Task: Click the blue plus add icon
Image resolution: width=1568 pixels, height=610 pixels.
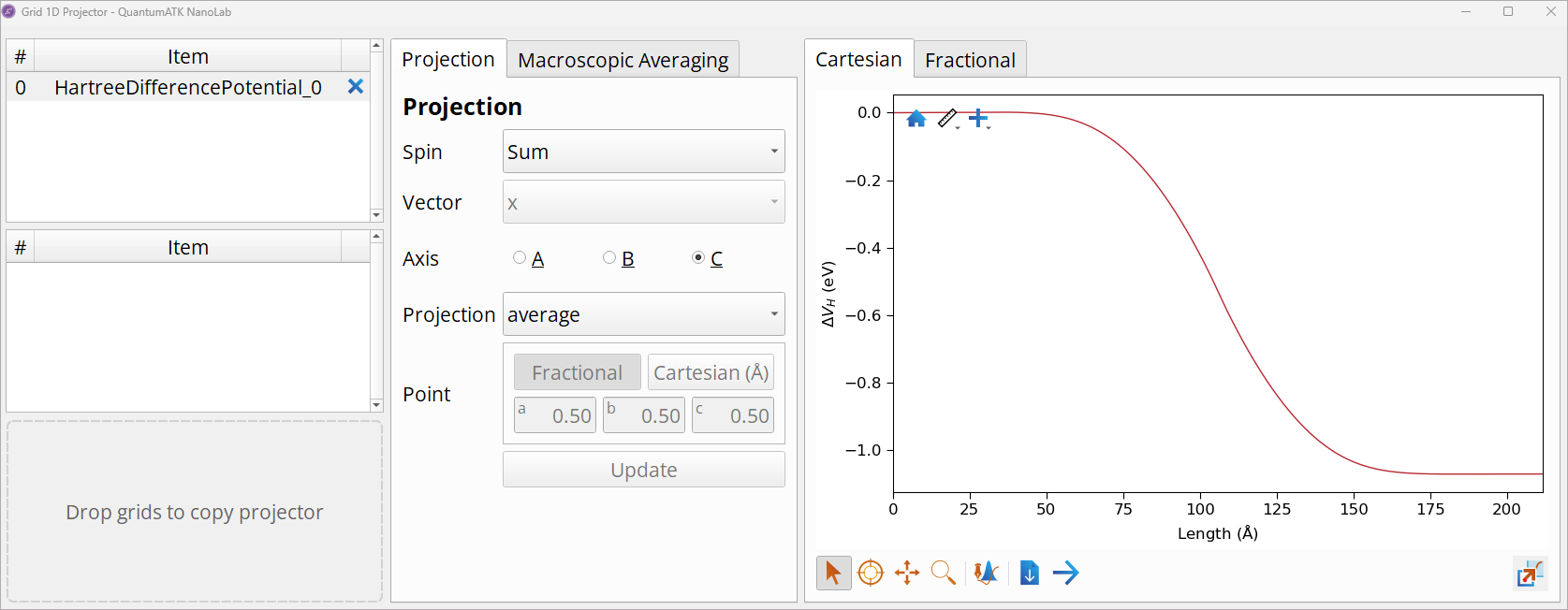Action: pos(979,119)
